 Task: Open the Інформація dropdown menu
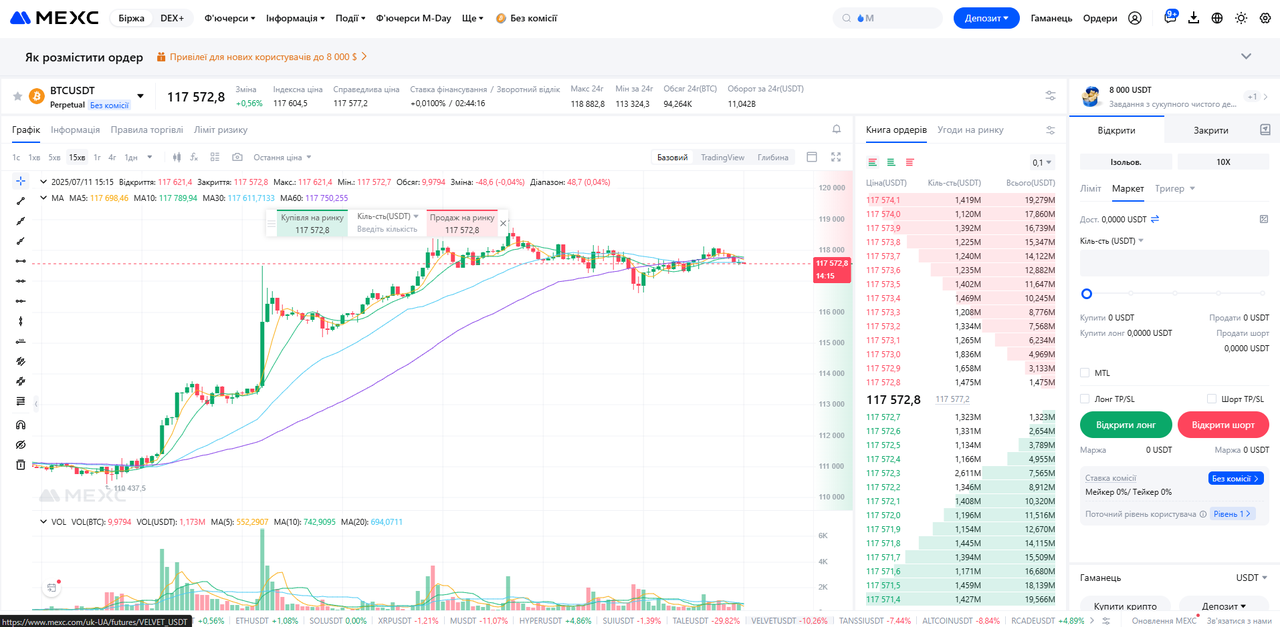pos(296,18)
